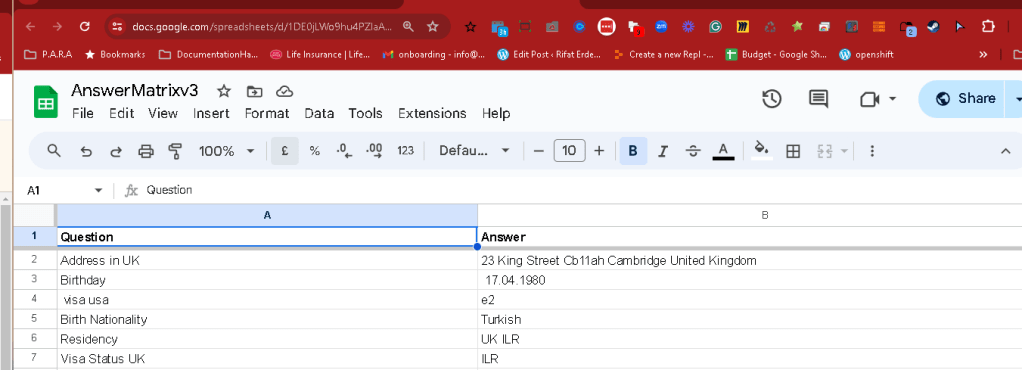Toggle bold formatting
Viewport: 1022px width, 370px height.
point(633,151)
